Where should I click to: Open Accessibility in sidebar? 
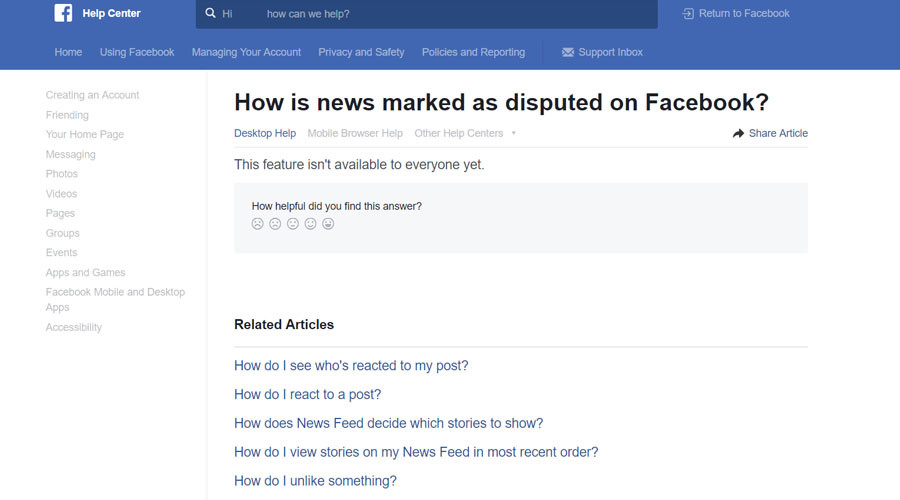click(74, 327)
